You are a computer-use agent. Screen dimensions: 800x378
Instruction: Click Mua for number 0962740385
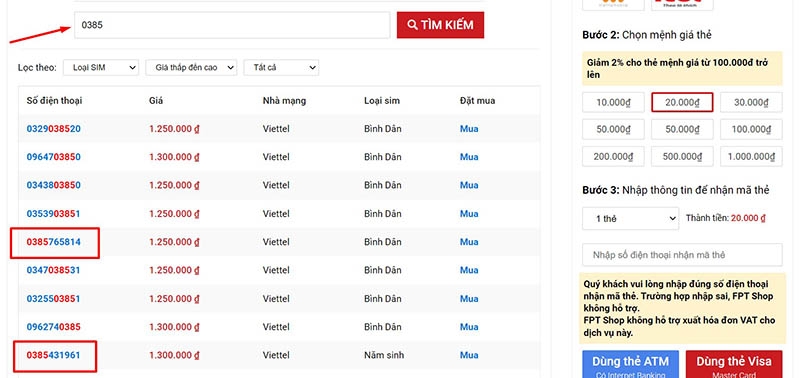(x=469, y=326)
